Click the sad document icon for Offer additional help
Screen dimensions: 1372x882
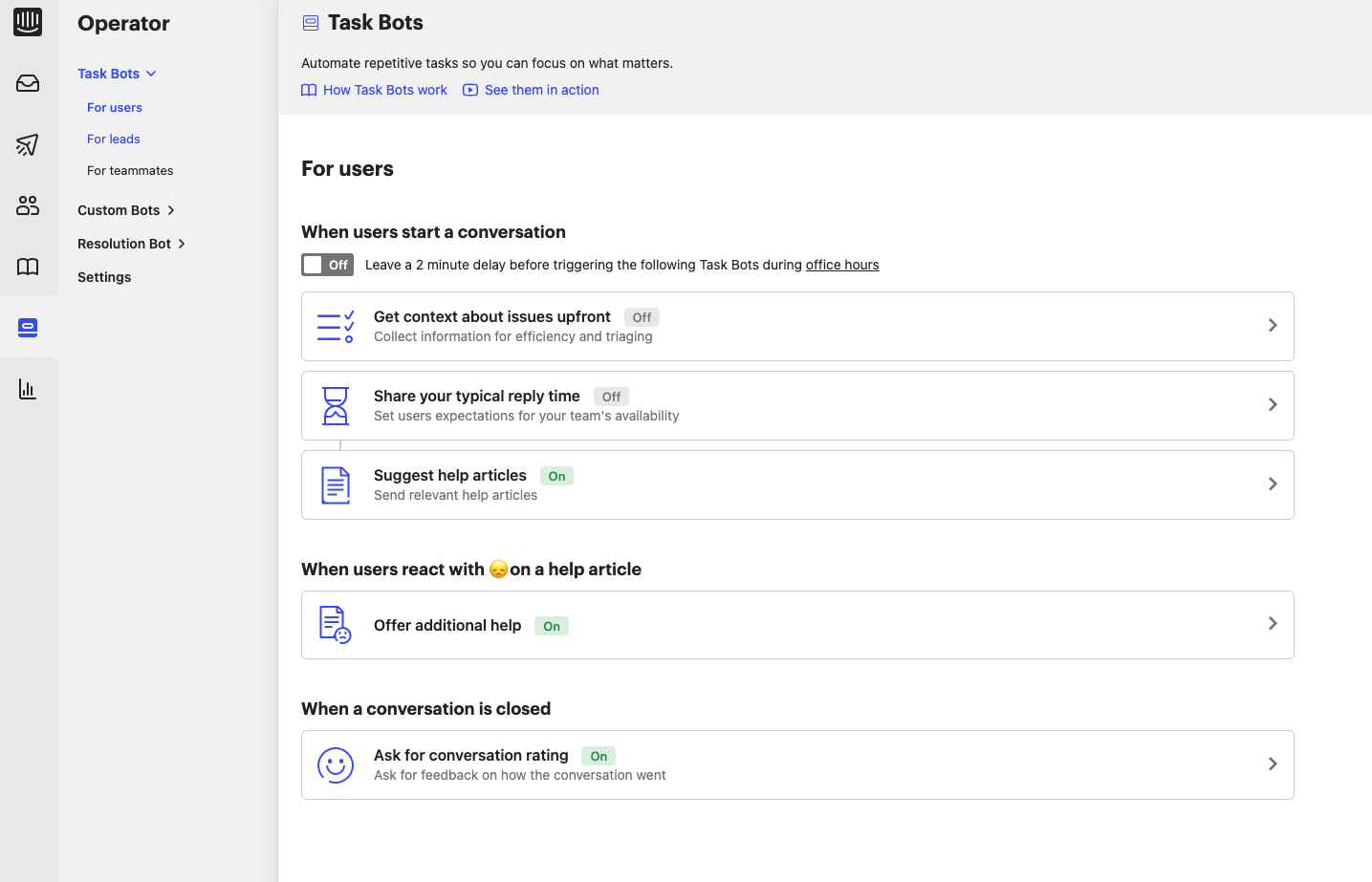[x=336, y=625]
